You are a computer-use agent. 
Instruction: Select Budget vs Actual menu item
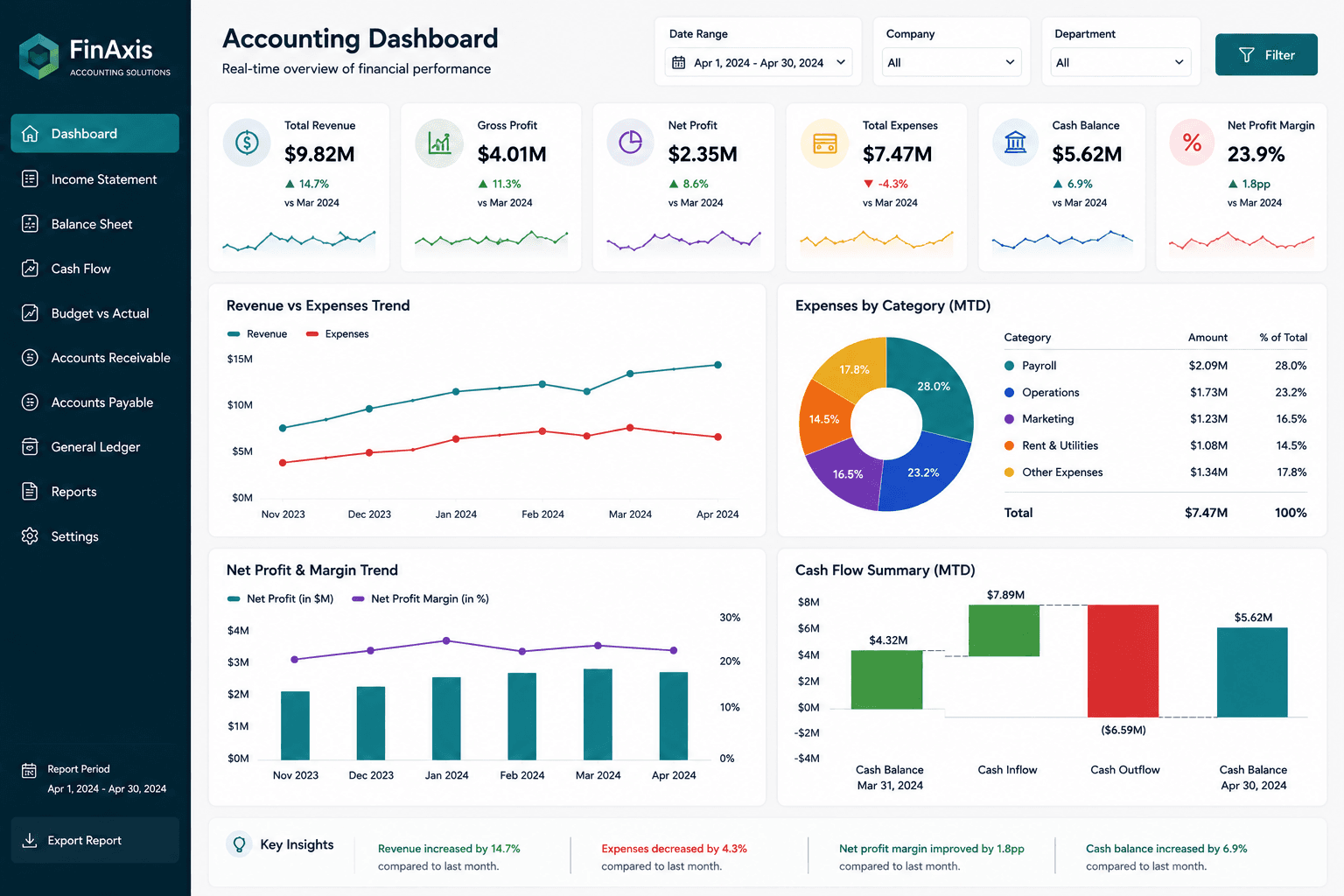point(94,313)
